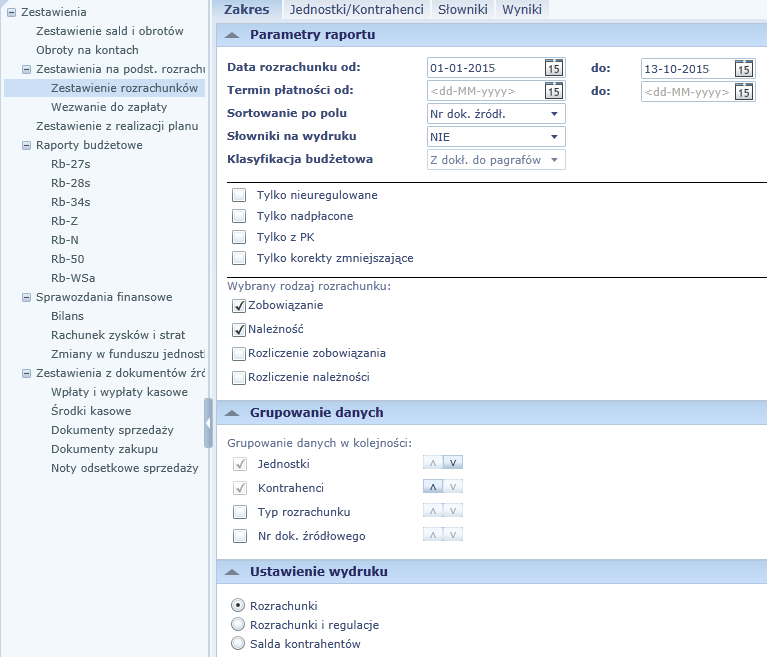Switch to Jednostki/Kontrahenci tab
767x657 pixels.
click(x=357, y=9)
